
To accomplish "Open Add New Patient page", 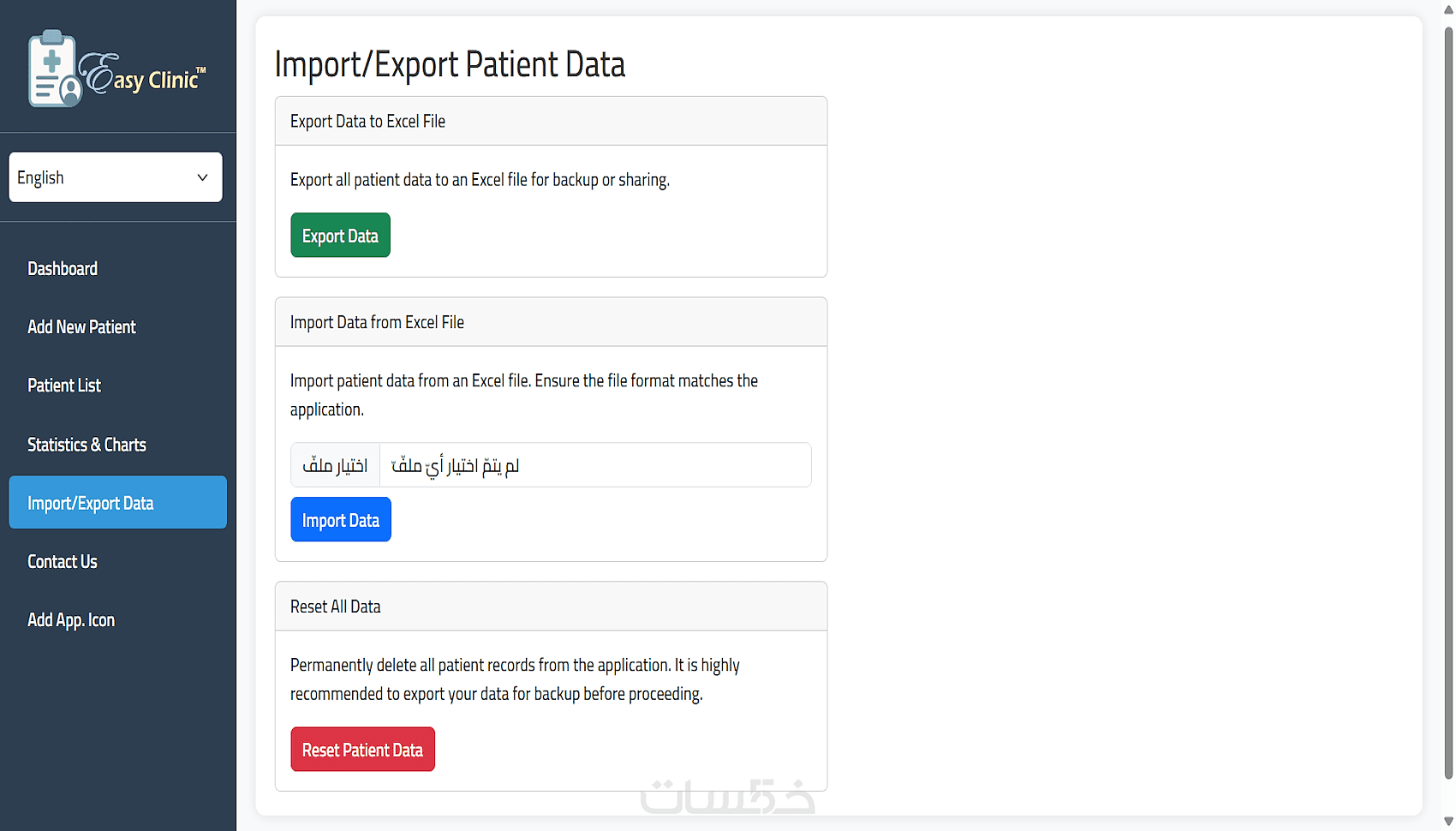I will 81,326.
